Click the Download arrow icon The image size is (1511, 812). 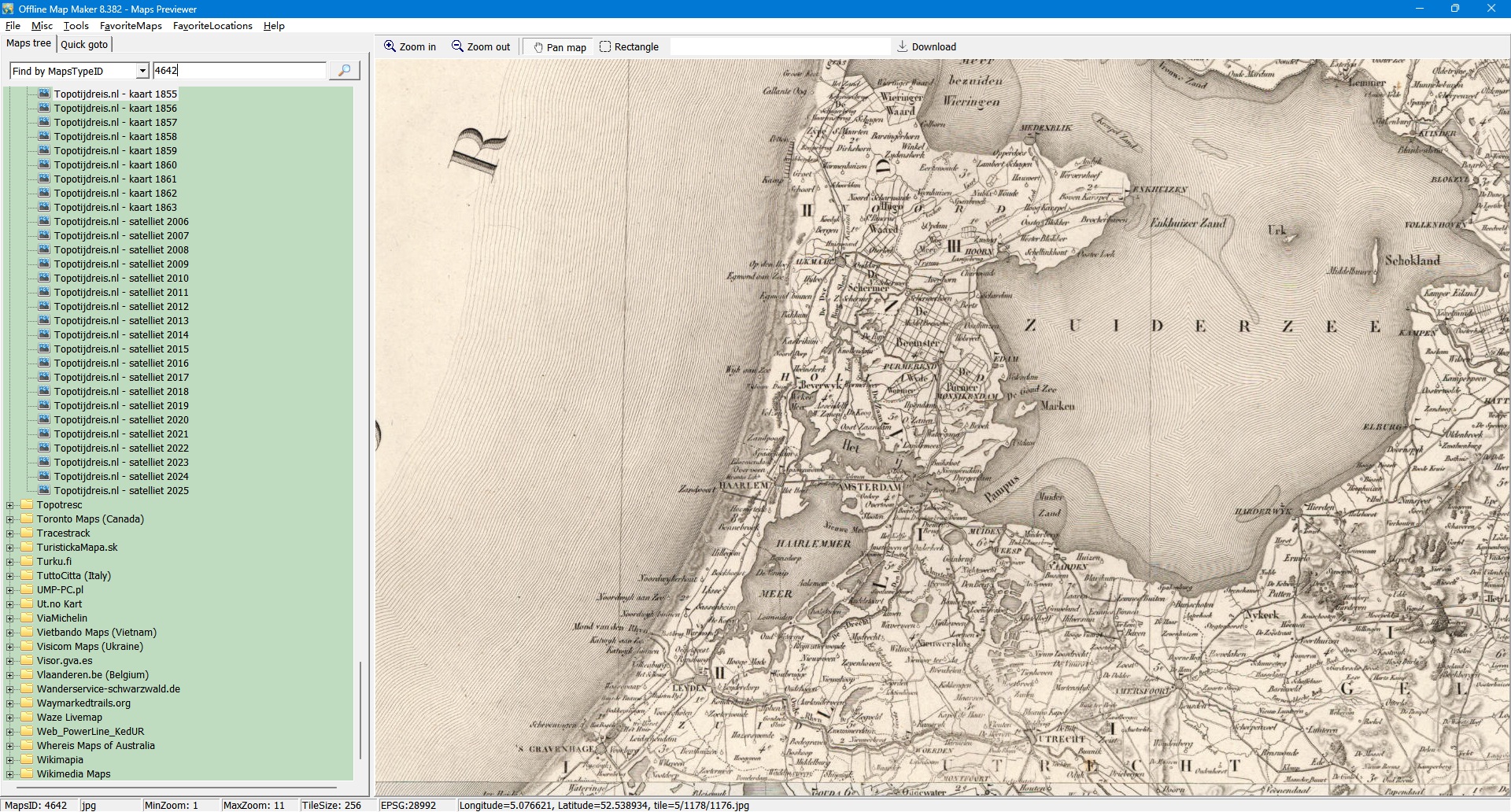[902, 46]
